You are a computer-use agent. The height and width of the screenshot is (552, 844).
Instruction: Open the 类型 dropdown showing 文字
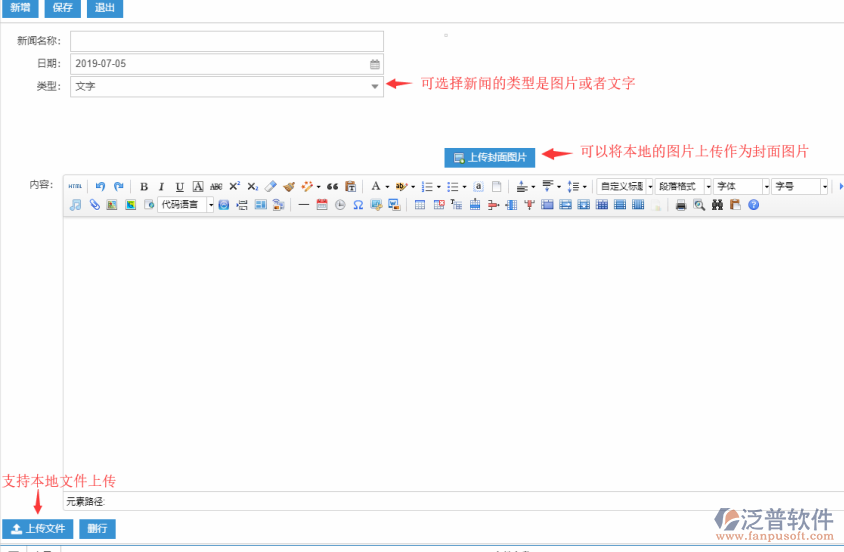(227, 86)
